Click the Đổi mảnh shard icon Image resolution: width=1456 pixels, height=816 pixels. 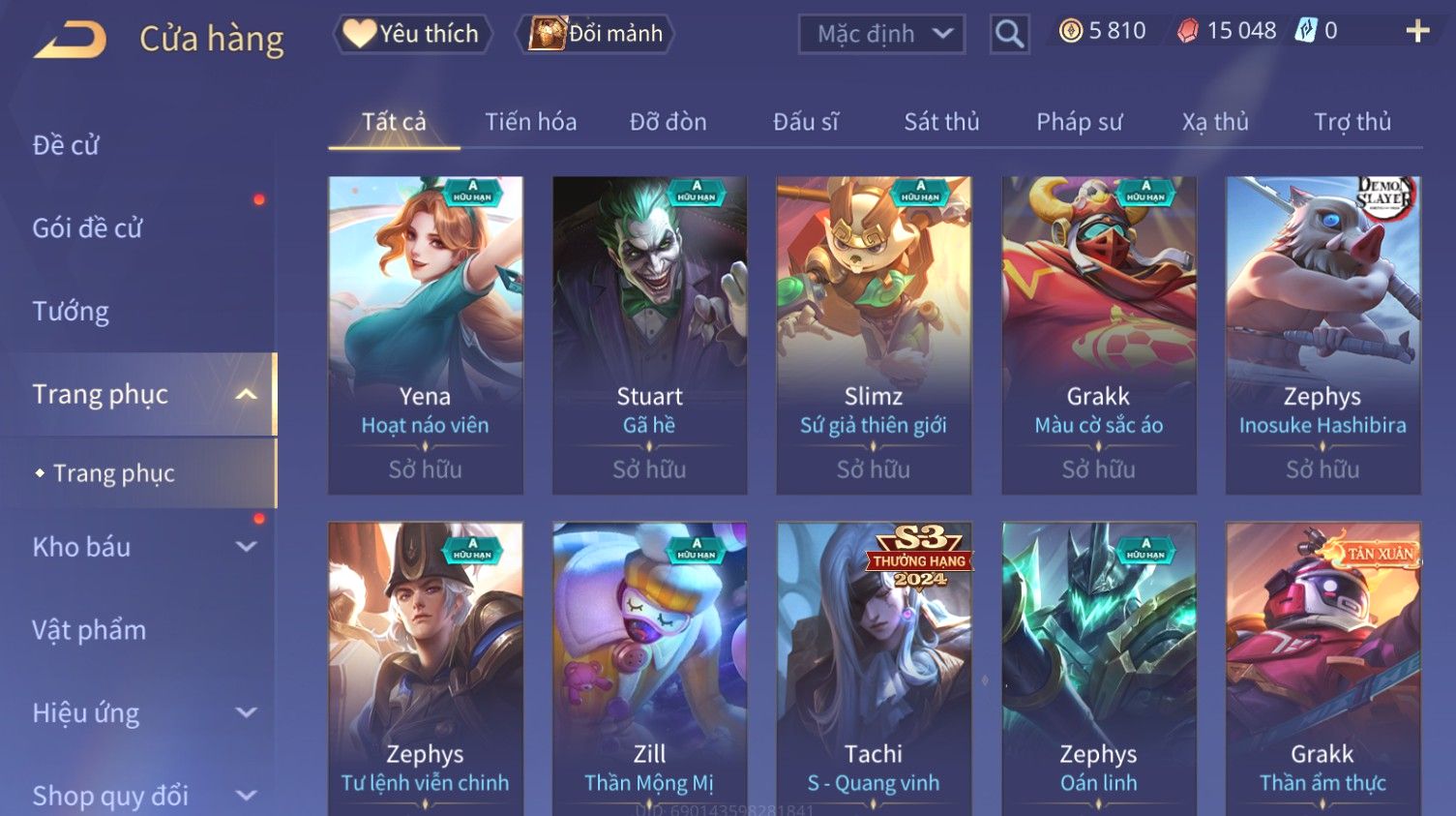(547, 34)
